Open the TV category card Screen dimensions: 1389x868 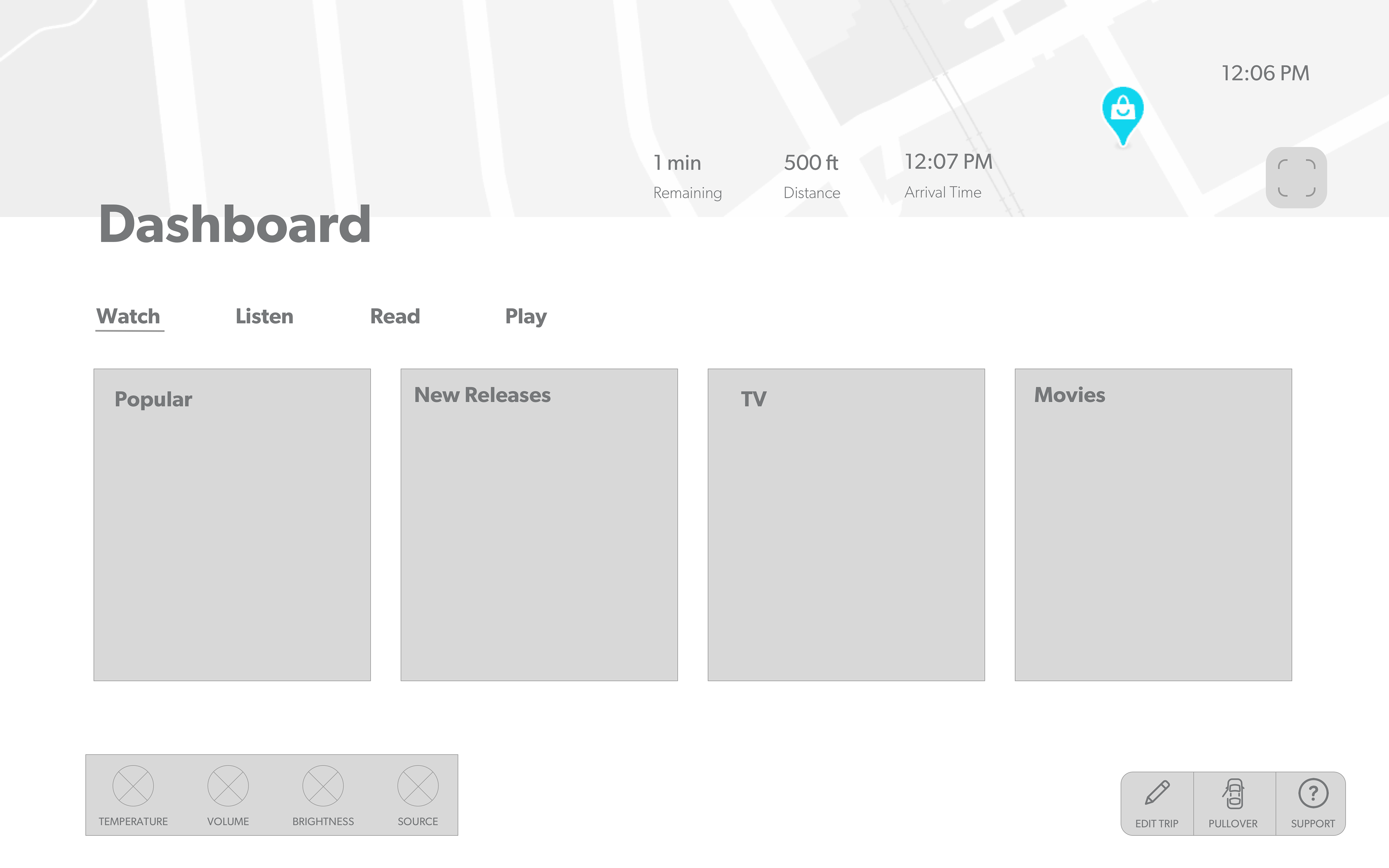(846, 525)
